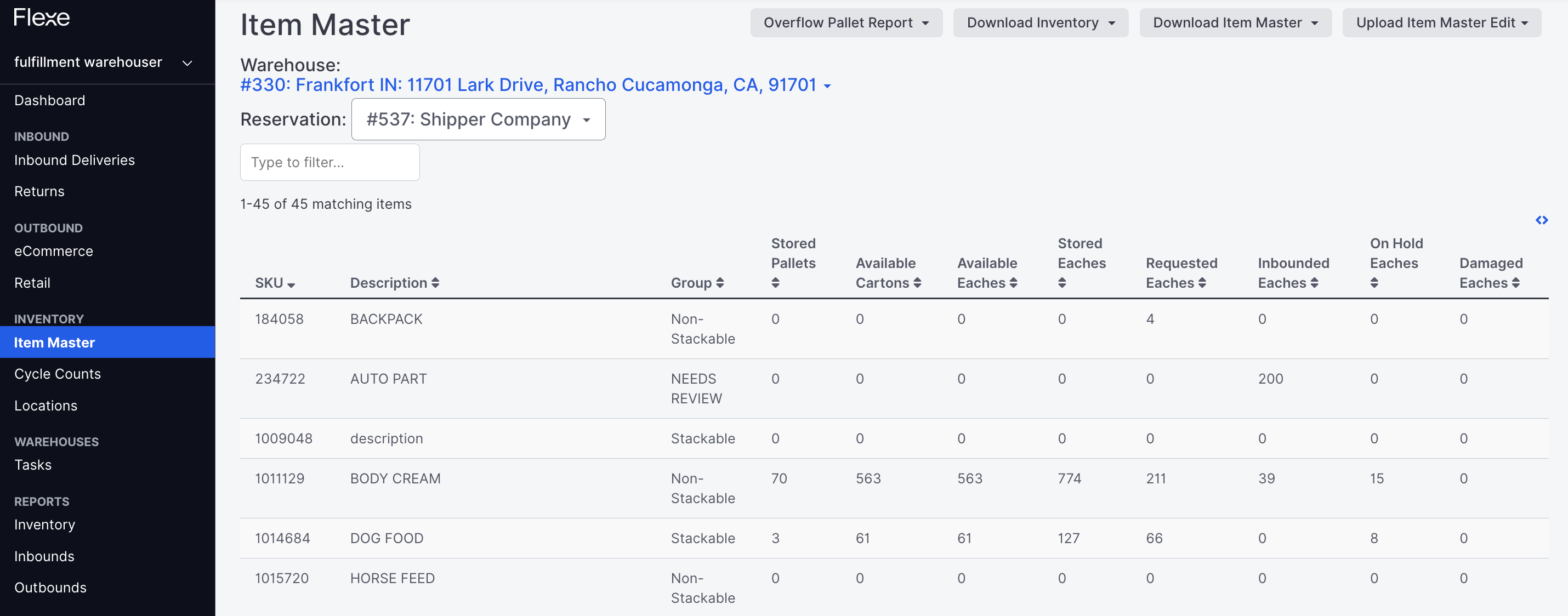Click stored eaches value 127
Image resolution: width=1568 pixels, height=616 pixels.
1068,539
